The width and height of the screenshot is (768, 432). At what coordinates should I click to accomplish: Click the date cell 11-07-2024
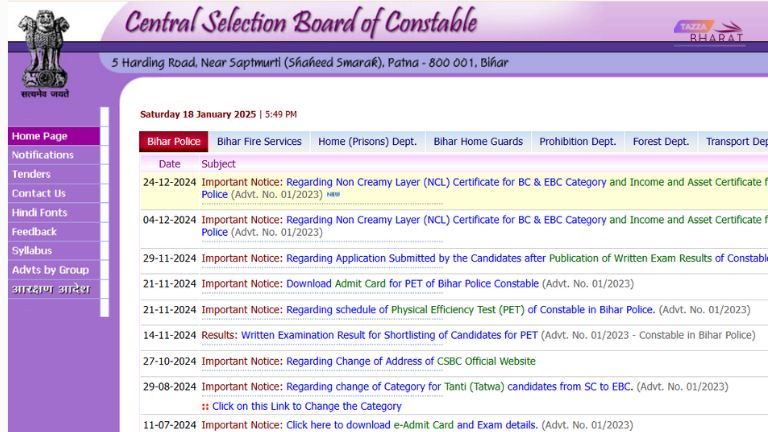point(169,425)
